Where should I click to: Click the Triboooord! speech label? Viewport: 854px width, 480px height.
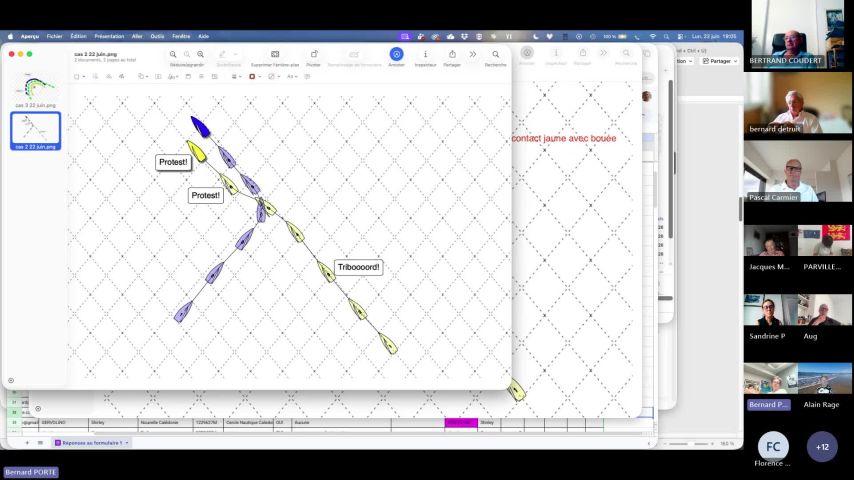[358, 267]
